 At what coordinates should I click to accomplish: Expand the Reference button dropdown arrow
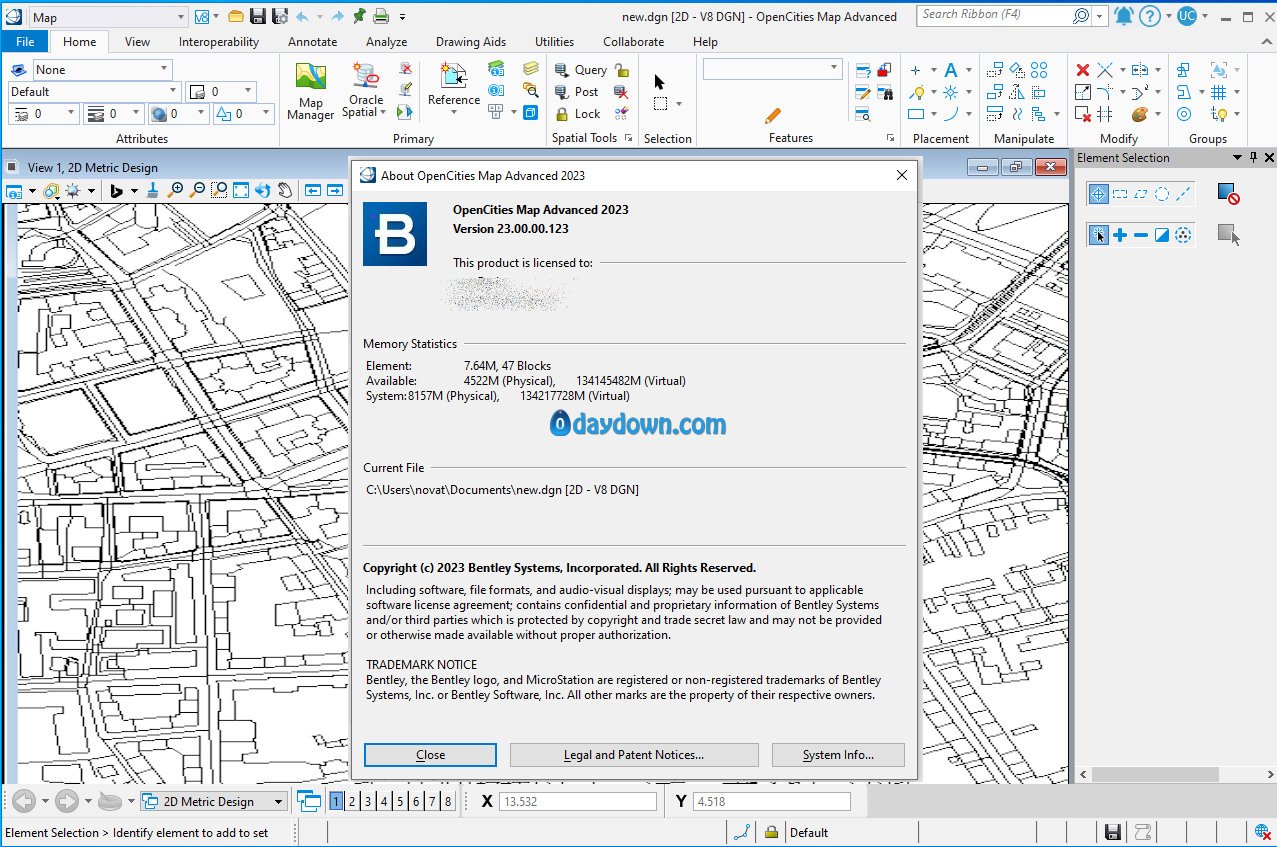point(454,112)
